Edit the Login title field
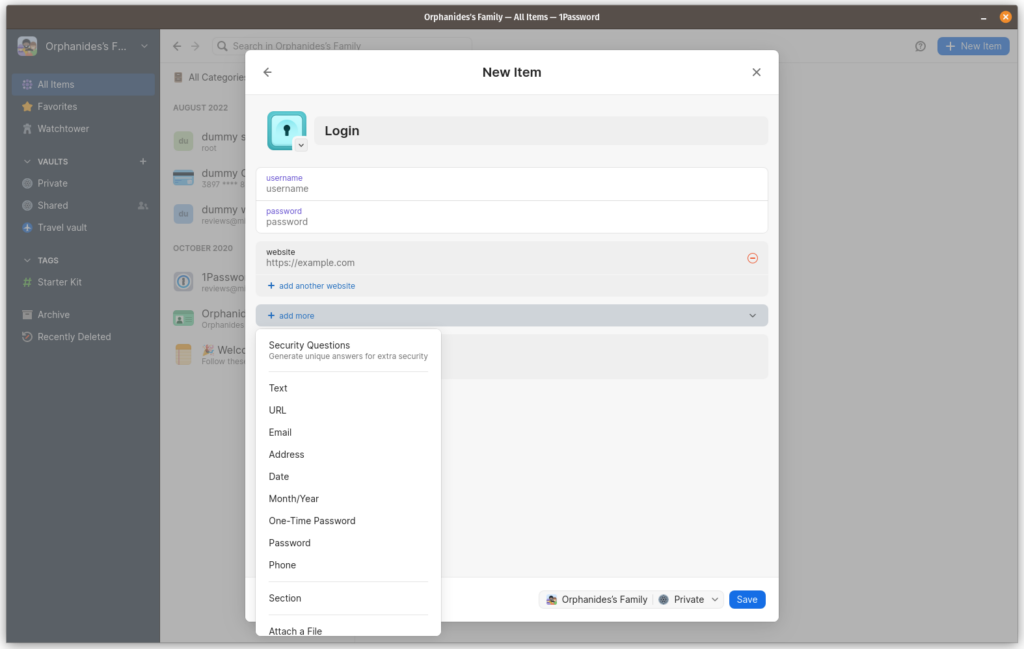This screenshot has width=1024, height=649. (541, 131)
